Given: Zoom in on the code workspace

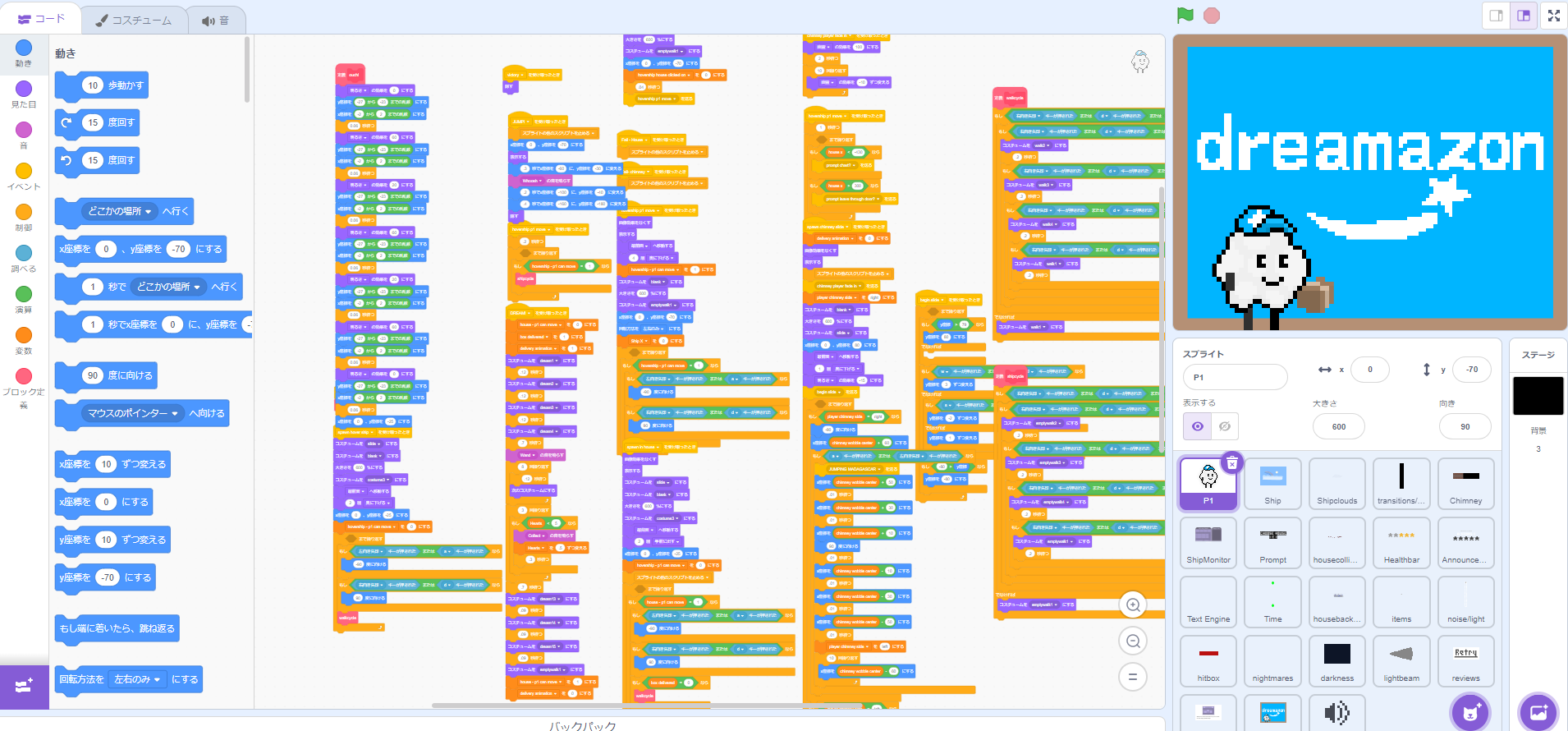Looking at the screenshot, I should point(1133,605).
